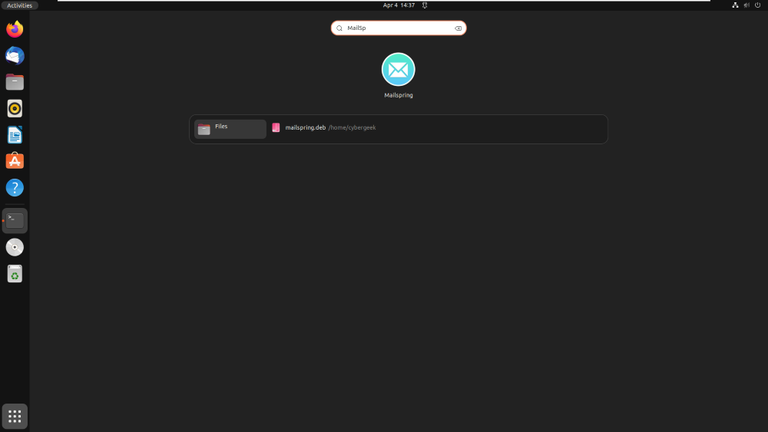768x432 pixels.
Task: Open Thunderbird Mail from the dock
Action: tap(15, 55)
